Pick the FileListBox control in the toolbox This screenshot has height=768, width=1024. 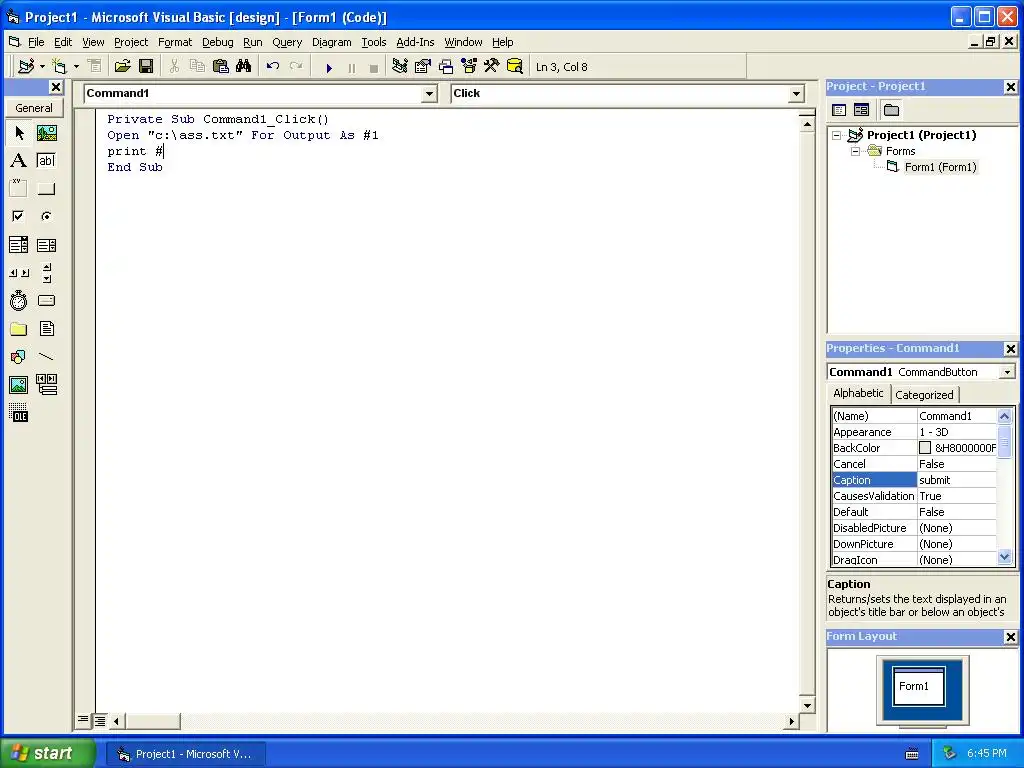point(46,328)
